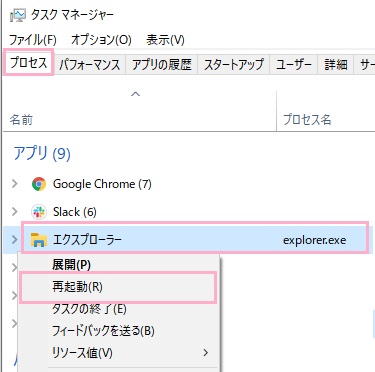Choose 展開(P) in the context menu

(119, 265)
